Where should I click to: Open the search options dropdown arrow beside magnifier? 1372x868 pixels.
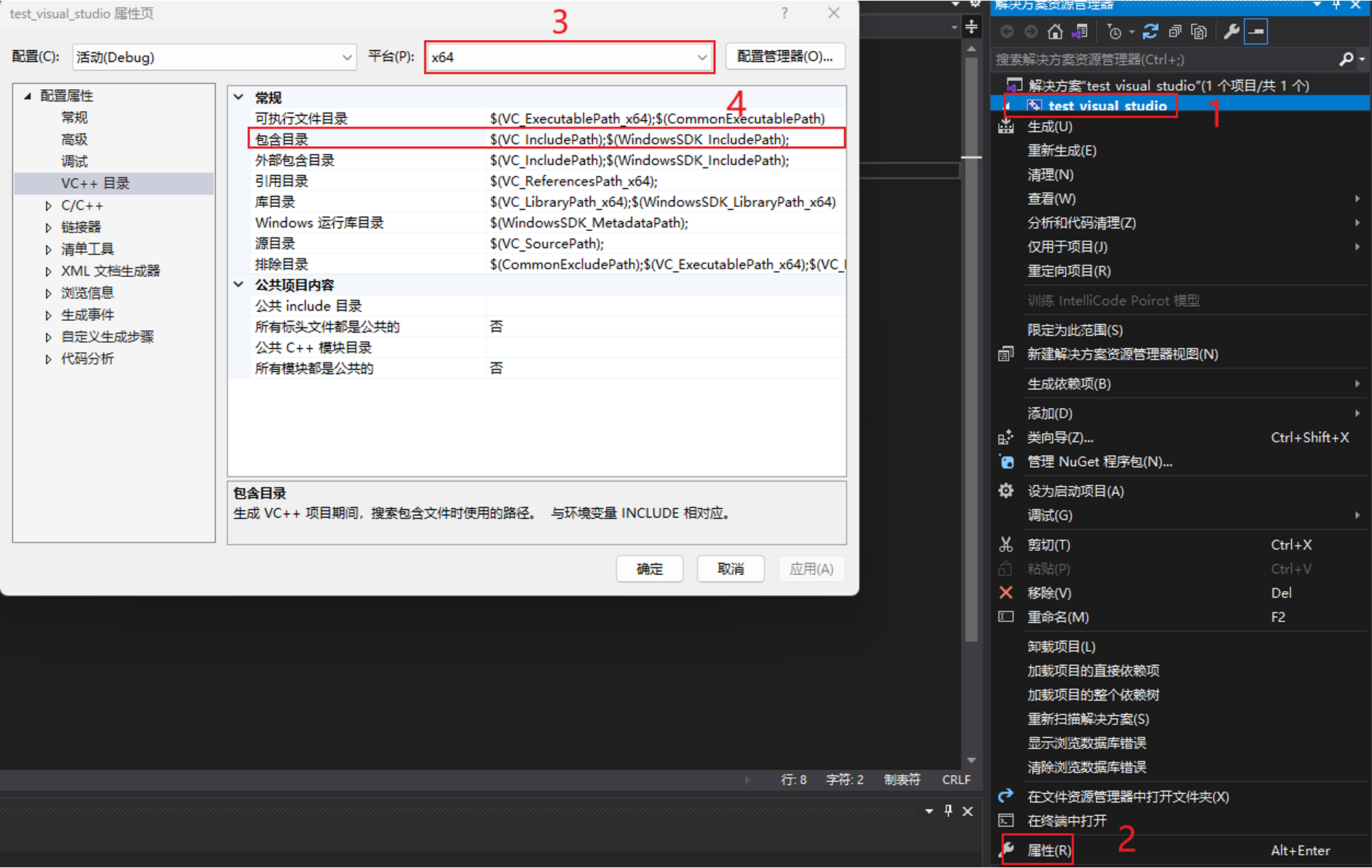pos(1362,59)
